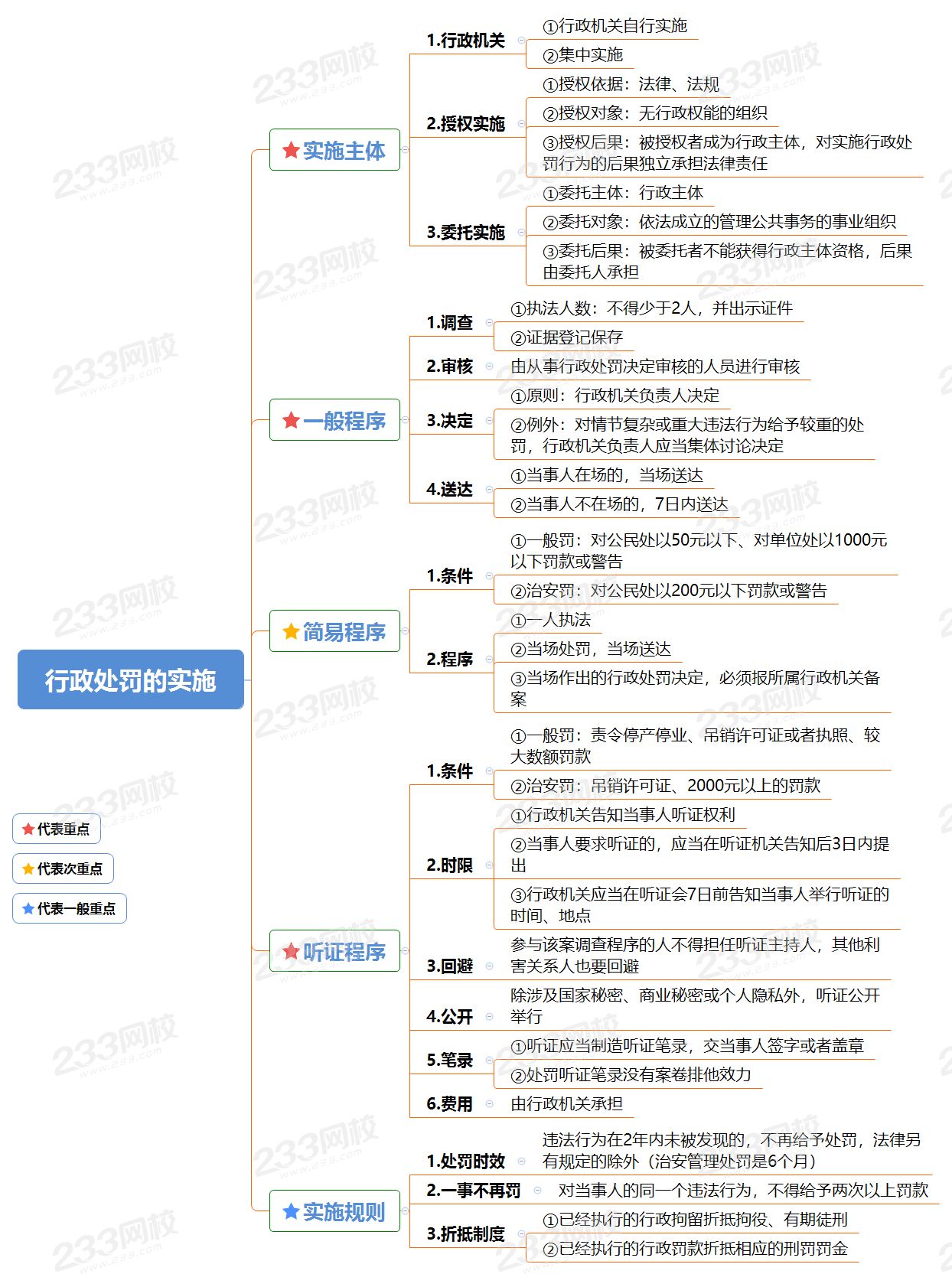The height and width of the screenshot is (1274, 952).
Task: Click the red star in 代表重点 legend
Action: tap(28, 829)
